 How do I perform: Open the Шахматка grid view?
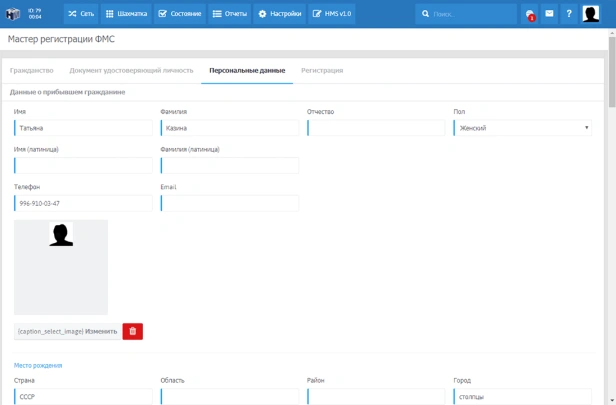point(126,14)
